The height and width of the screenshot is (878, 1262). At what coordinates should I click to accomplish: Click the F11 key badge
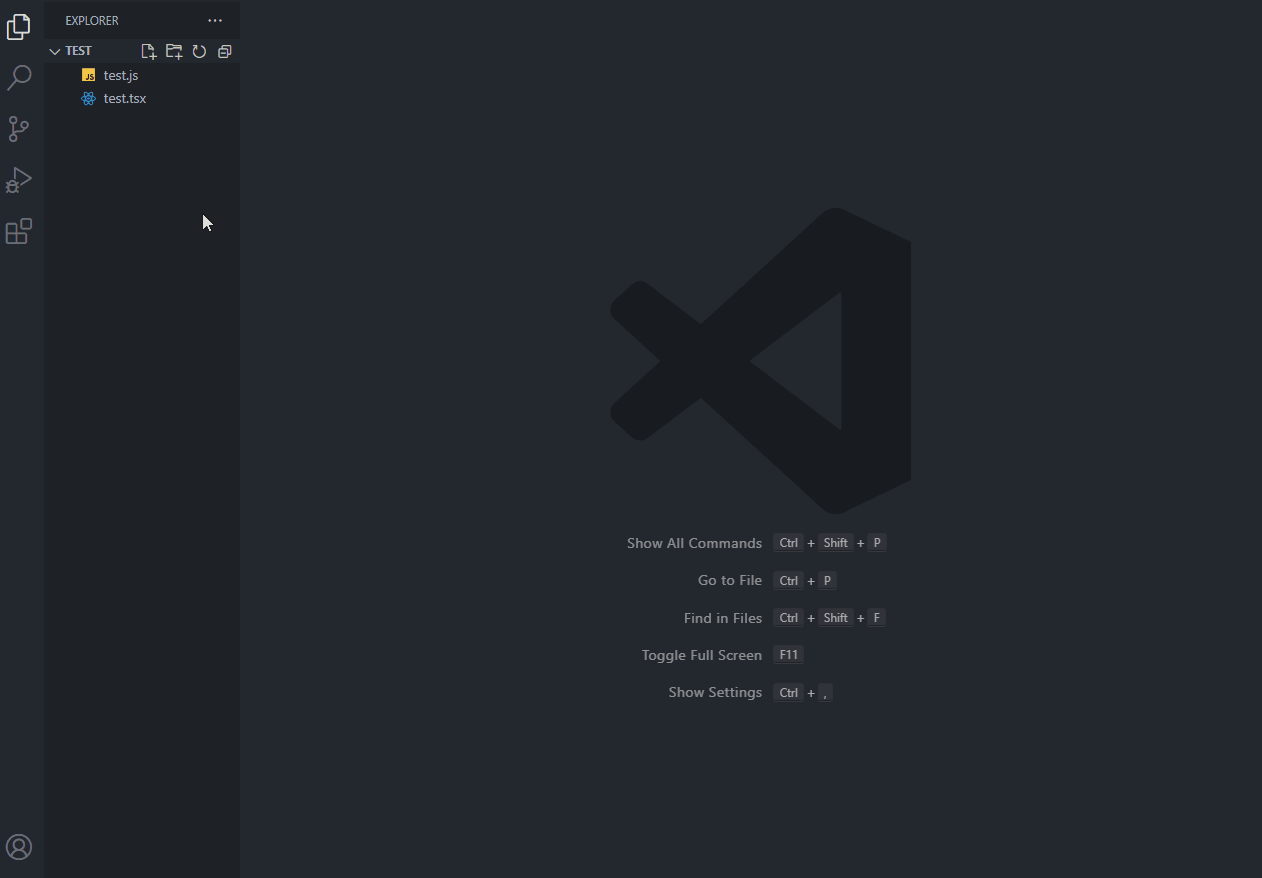789,655
